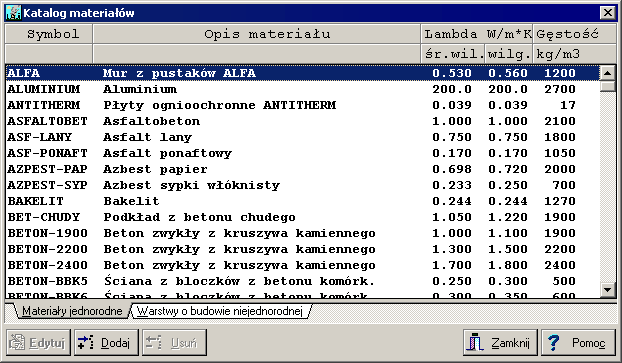Select the BETON-2200 row
The width and height of the screenshot is (622, 363).
303,249
